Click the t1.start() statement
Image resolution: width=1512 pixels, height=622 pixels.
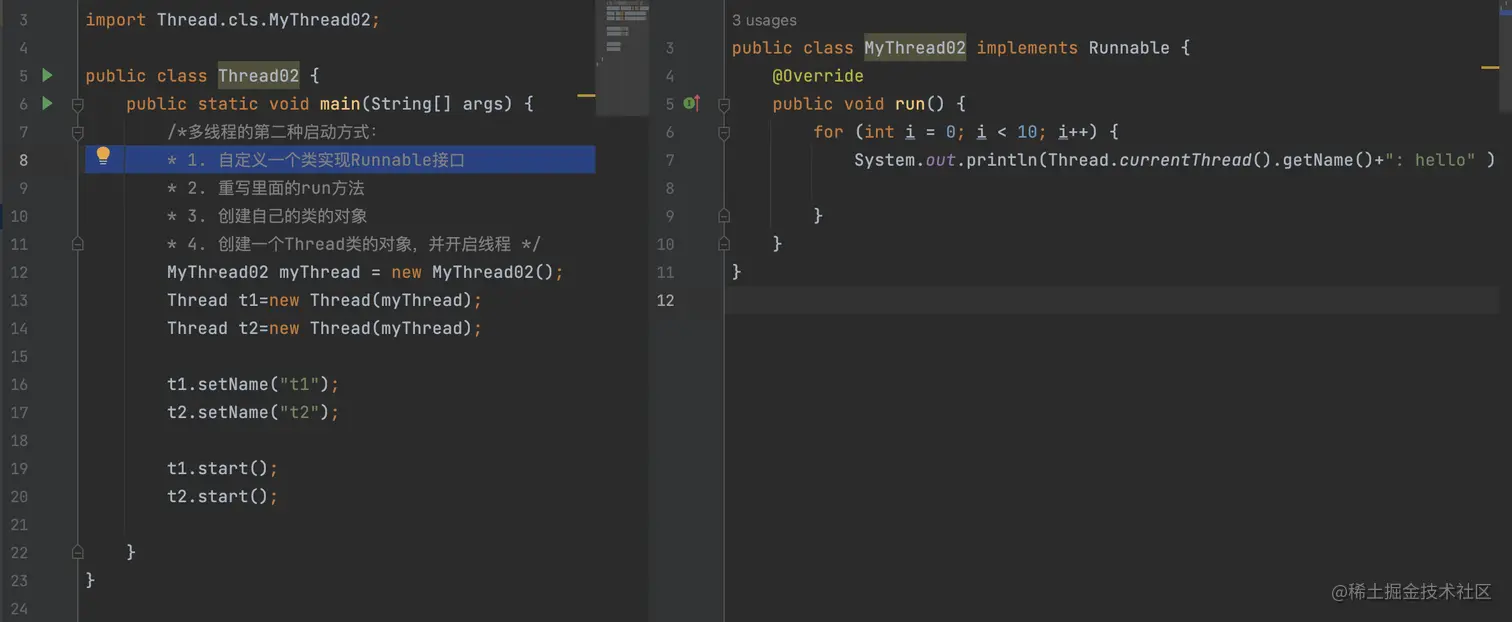(x=222, y=468)
